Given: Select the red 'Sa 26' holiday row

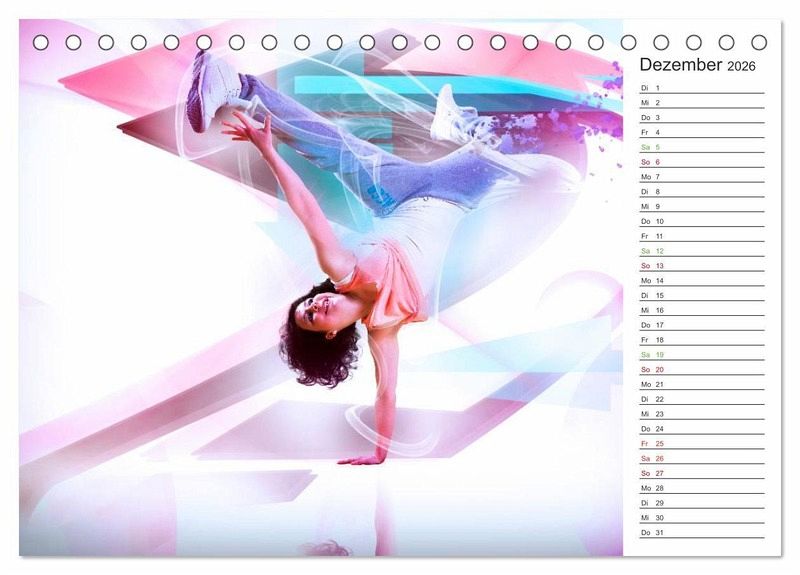Looking at the screenshot, I should (702, 458).
